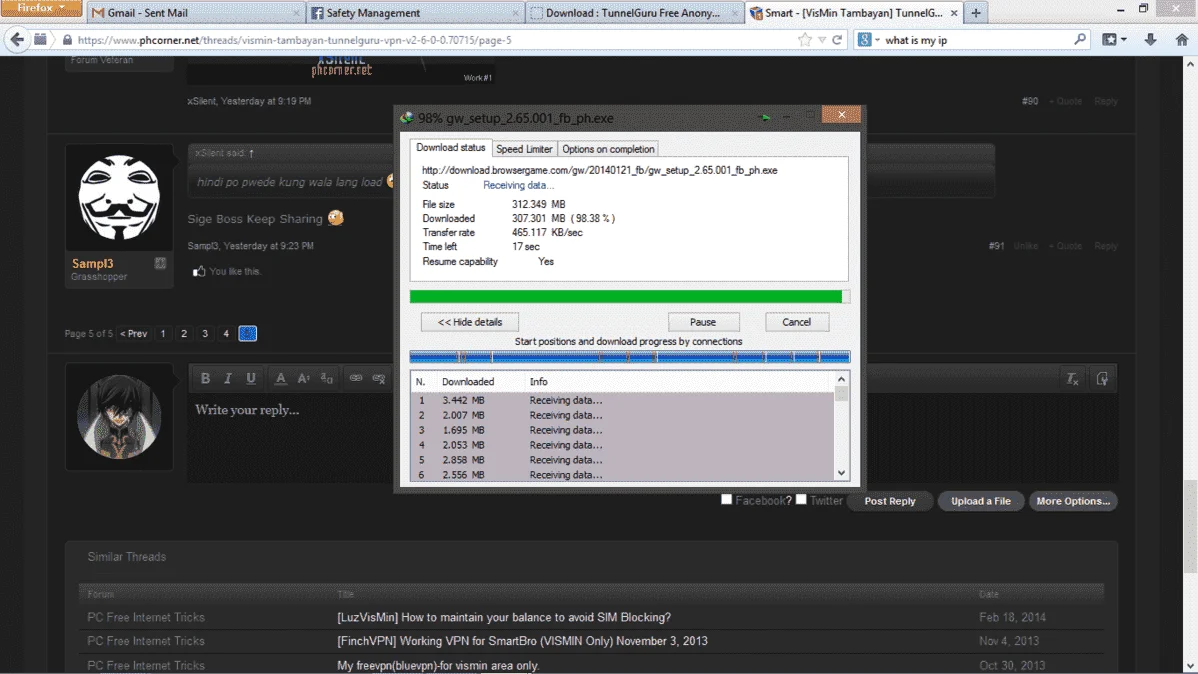Click the small icon beside Sampl3 username
This screenshot has width=1198, height=674.
[160, 263]
